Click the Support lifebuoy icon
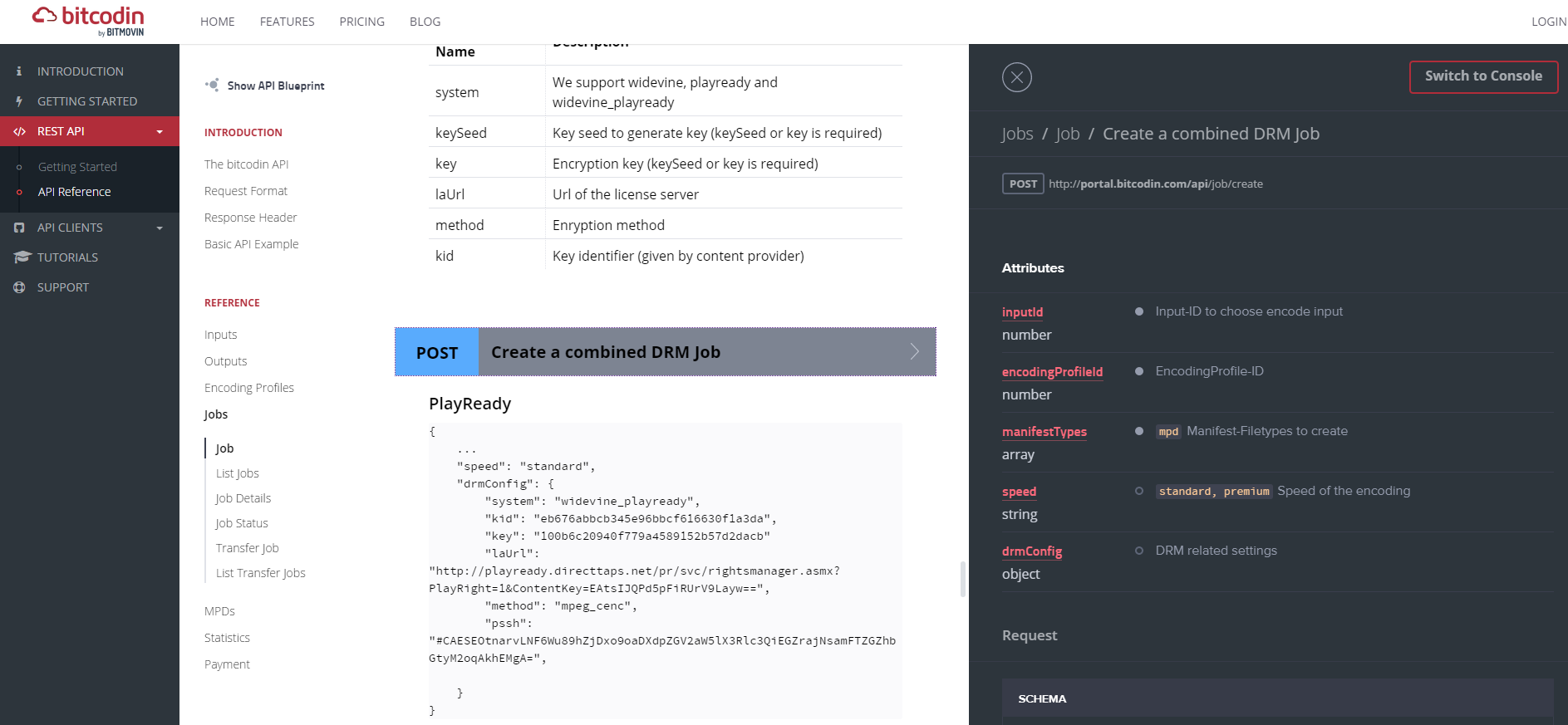The image size is (1568, 725). click(19, 287)
